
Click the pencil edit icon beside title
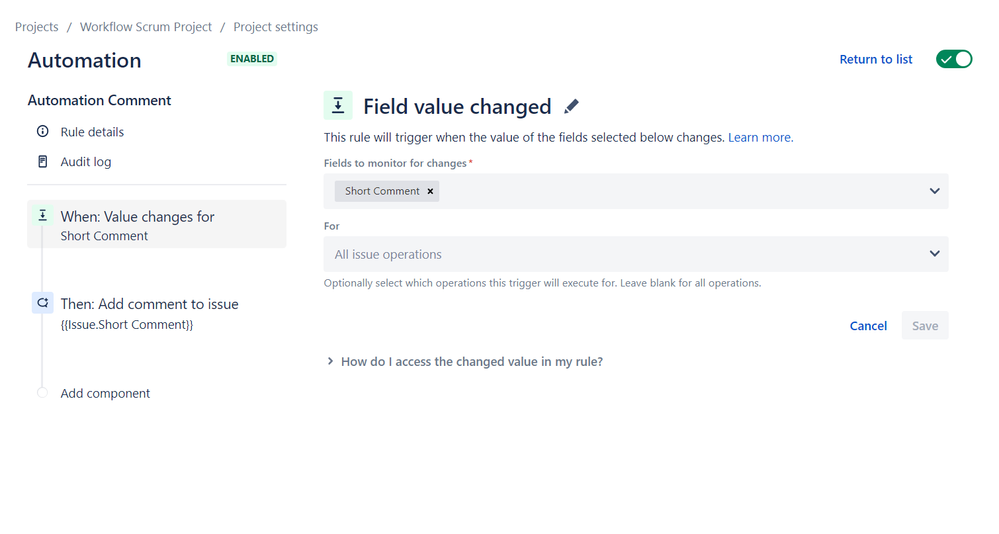[571, 106]
